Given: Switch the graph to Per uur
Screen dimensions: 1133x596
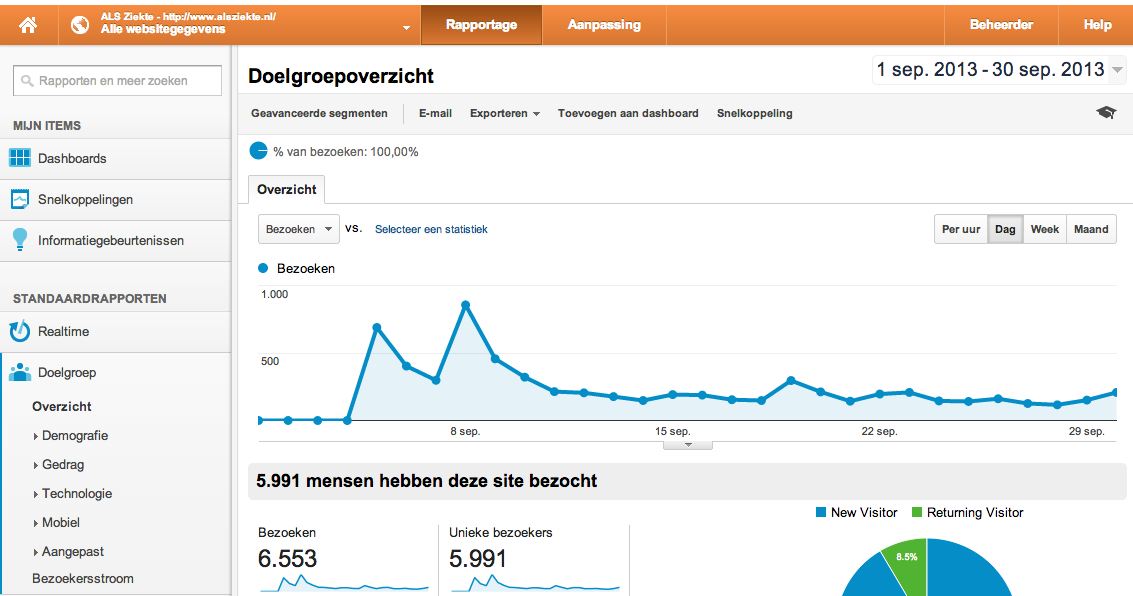Looking at the screenshot, I should (x=961, y=229).
